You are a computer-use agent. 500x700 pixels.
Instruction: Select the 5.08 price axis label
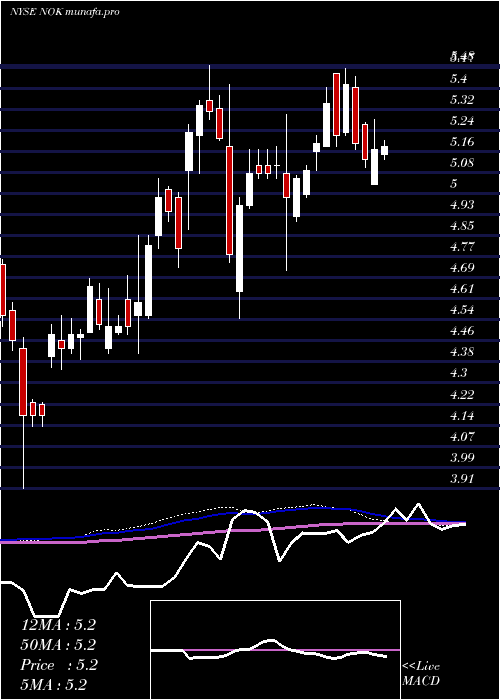pyautogui.click(x=462, y=163)
